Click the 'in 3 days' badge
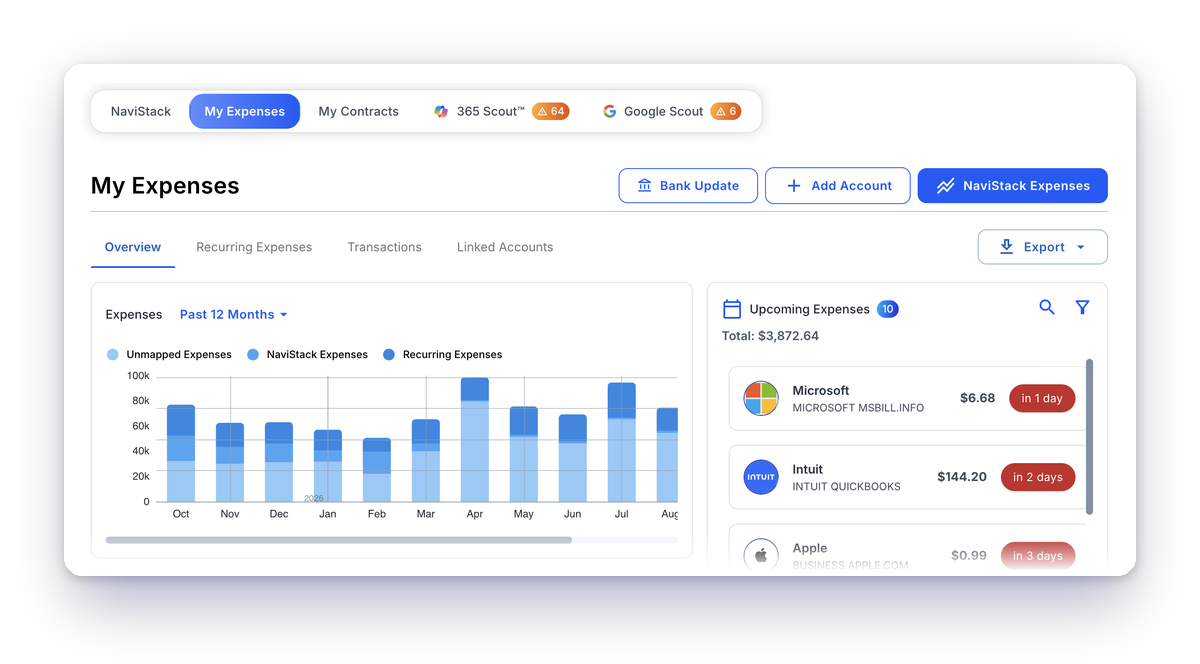1200x664 pixels. pos(1038,556)
